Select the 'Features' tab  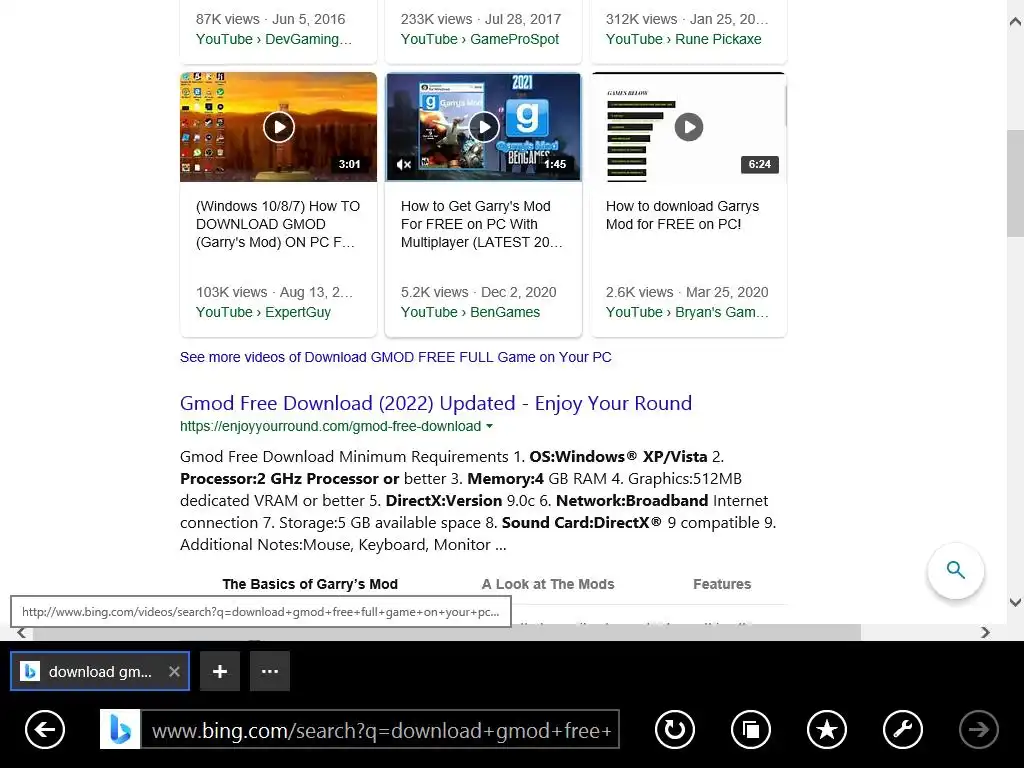pos(722,584)
